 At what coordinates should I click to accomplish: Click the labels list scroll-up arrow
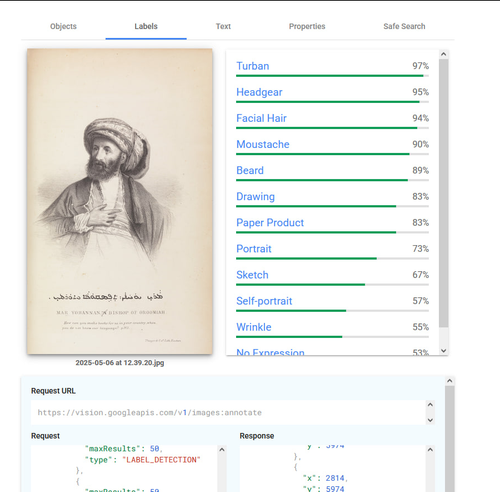pos(443,54)
